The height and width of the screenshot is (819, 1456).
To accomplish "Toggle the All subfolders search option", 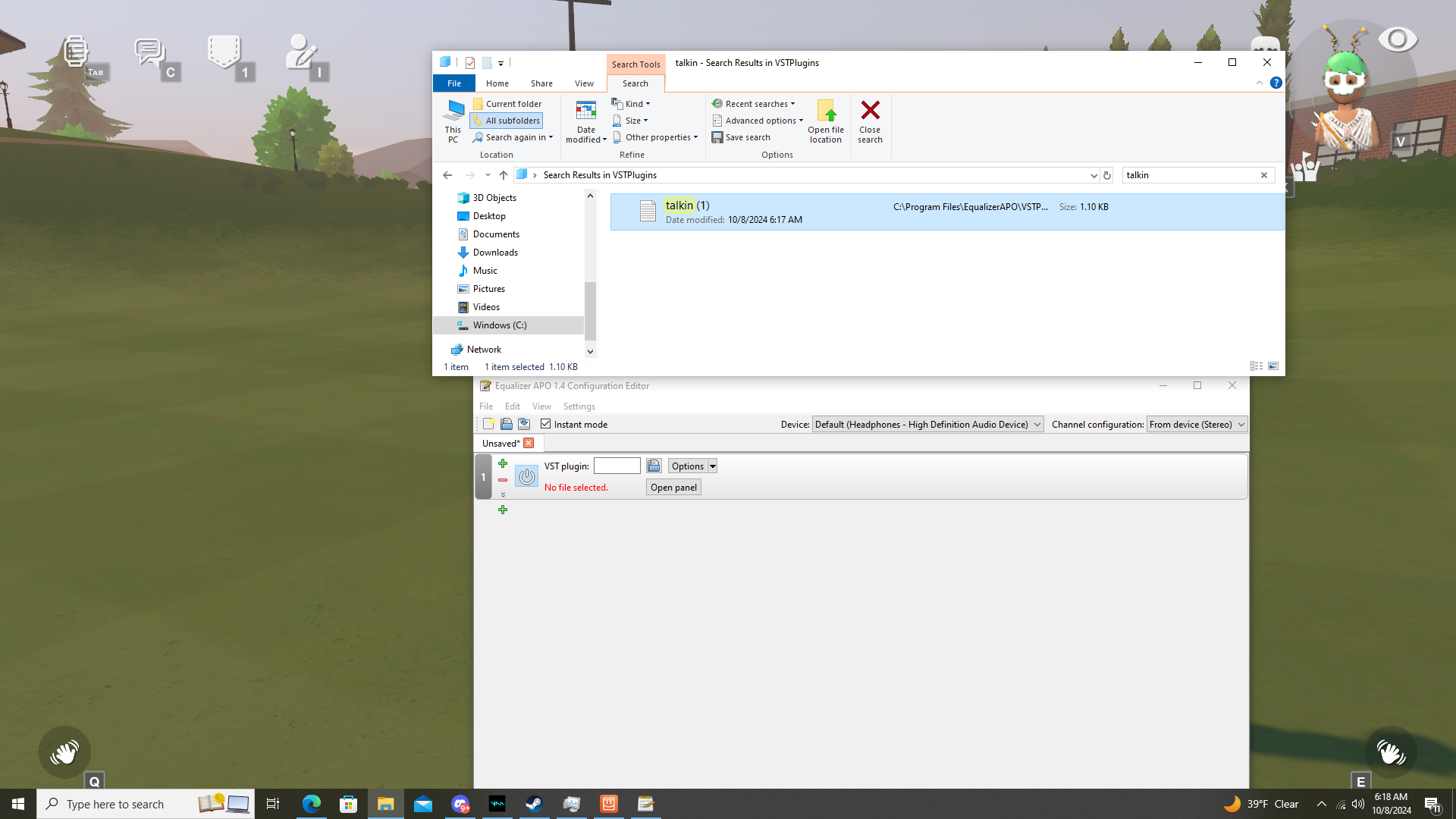I will 507,121.
